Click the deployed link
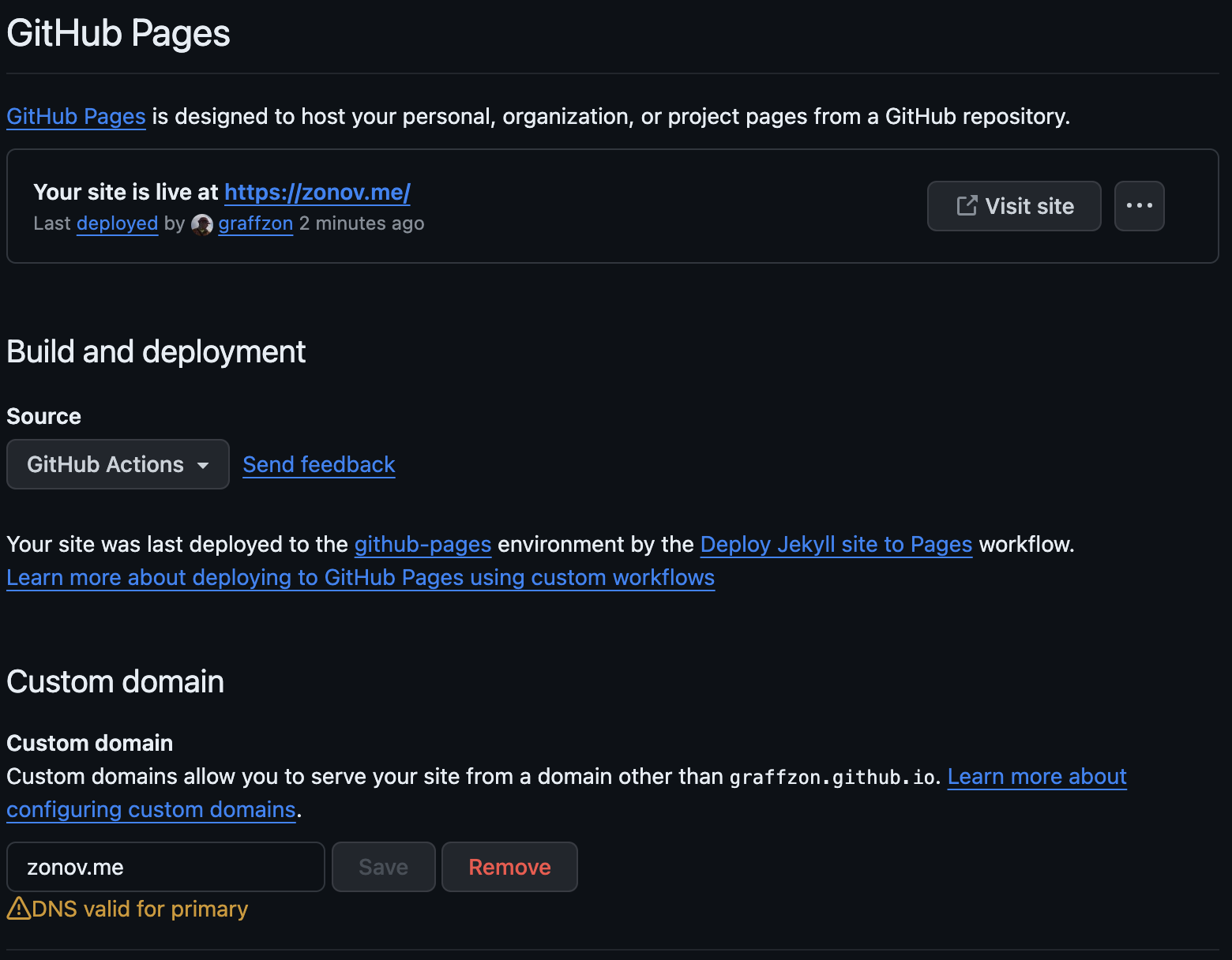Image resolution: width=1232 pixels, height=960 pixels. 118,224
